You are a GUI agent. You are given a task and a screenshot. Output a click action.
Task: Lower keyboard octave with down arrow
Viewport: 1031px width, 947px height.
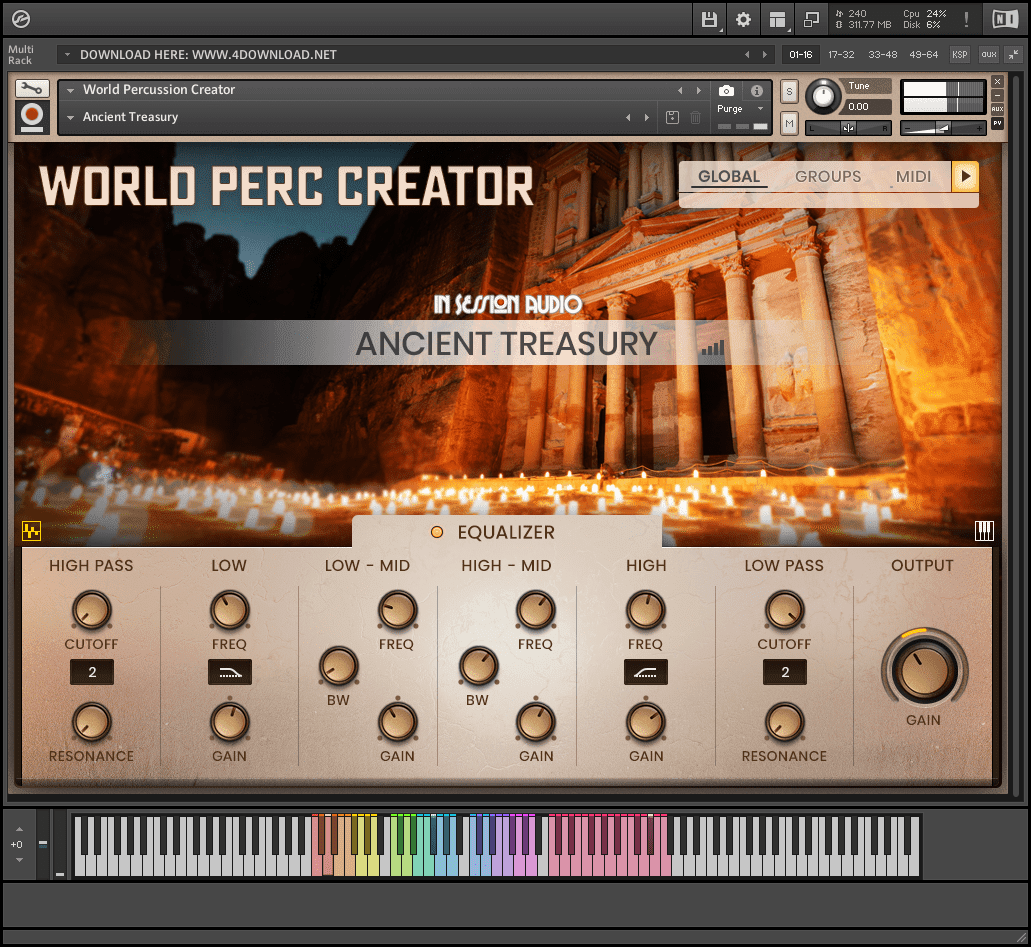(x=19, y=860)
